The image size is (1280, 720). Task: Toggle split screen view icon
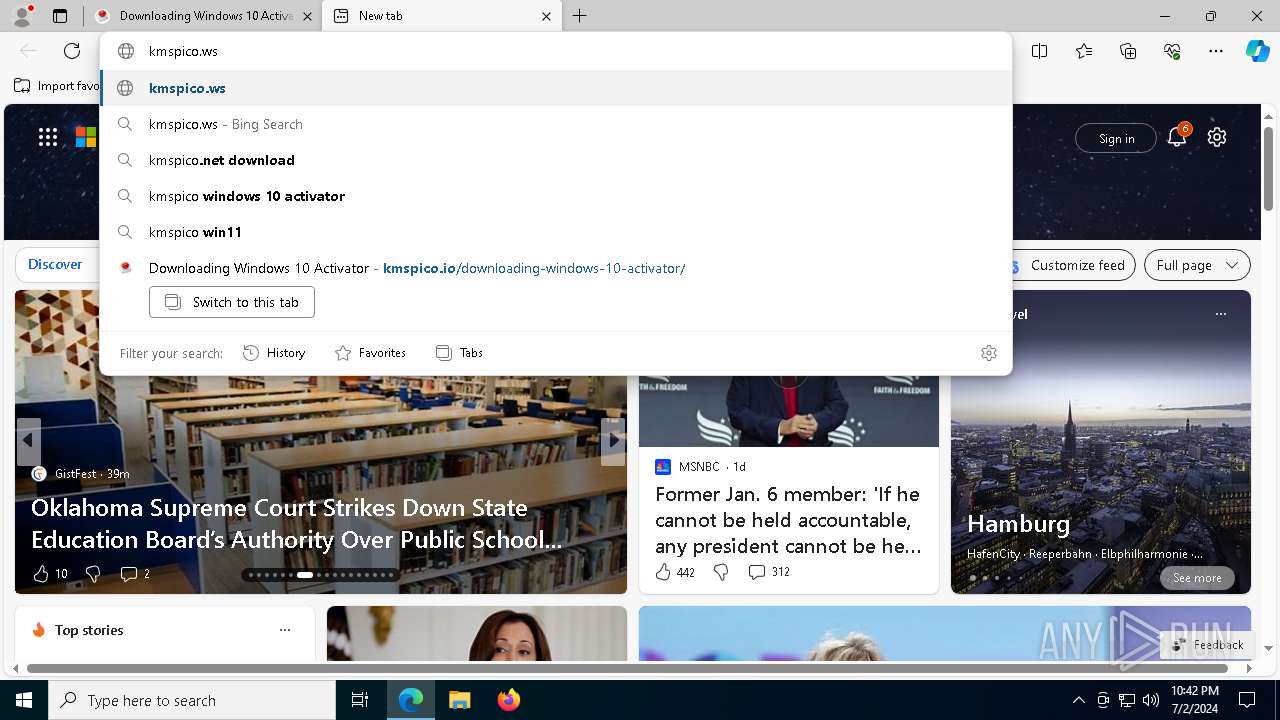pos(1039,51)
